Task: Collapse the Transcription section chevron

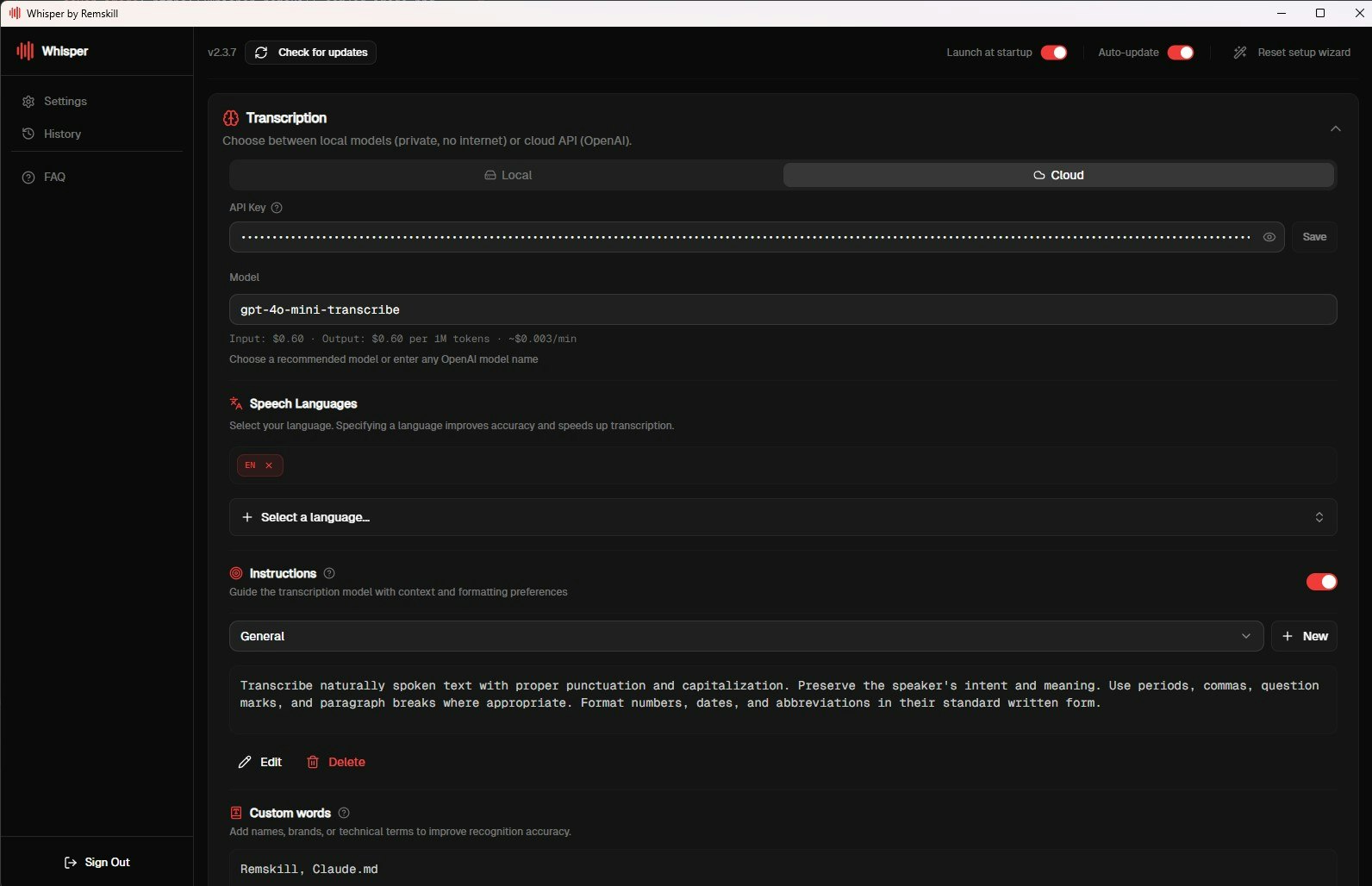Action: (x=1336, y=128)
